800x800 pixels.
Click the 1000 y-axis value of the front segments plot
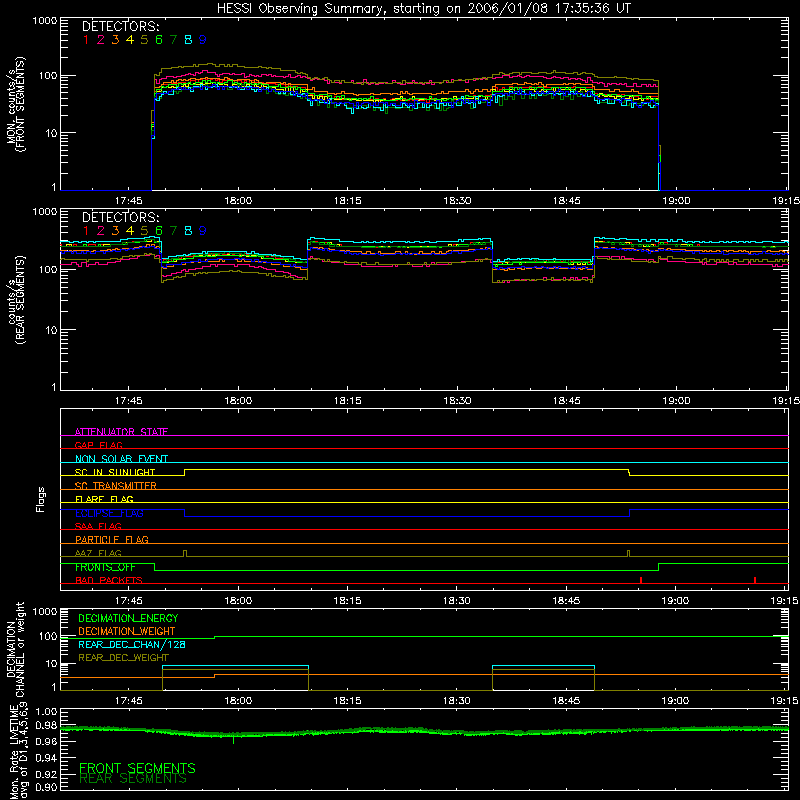pos(45,21)
